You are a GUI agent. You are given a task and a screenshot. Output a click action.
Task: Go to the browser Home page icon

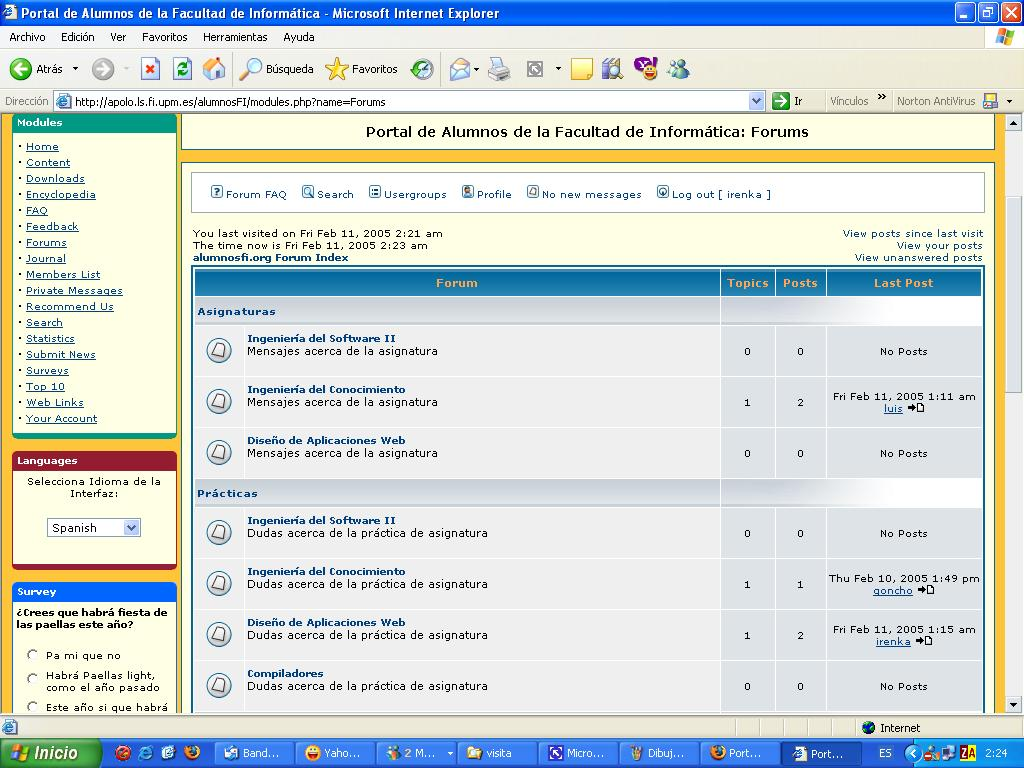[214, 69]
